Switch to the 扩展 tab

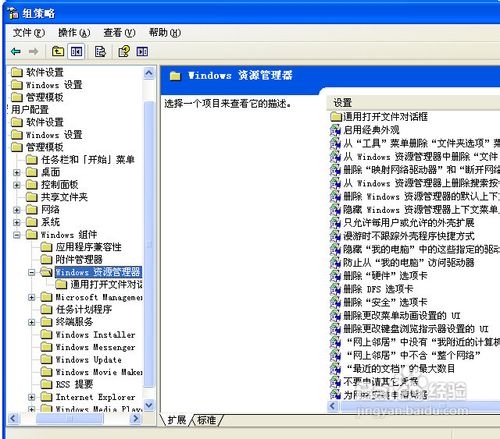(x=177, y=420)
